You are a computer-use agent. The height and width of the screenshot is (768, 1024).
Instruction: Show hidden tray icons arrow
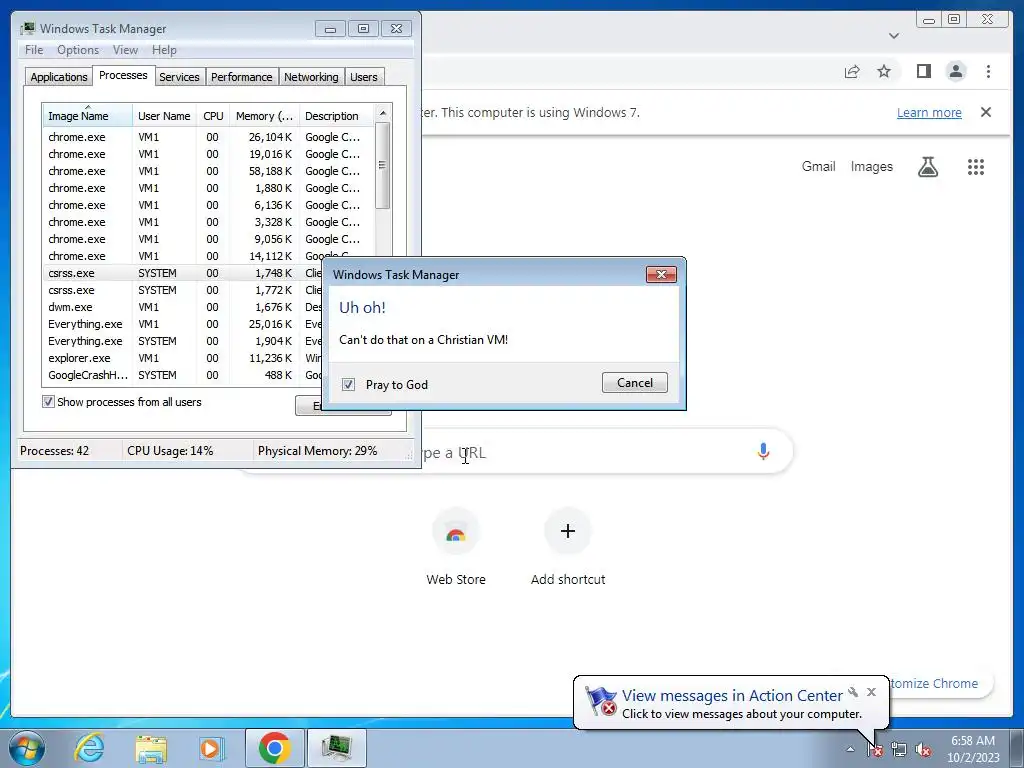(850, 750)
